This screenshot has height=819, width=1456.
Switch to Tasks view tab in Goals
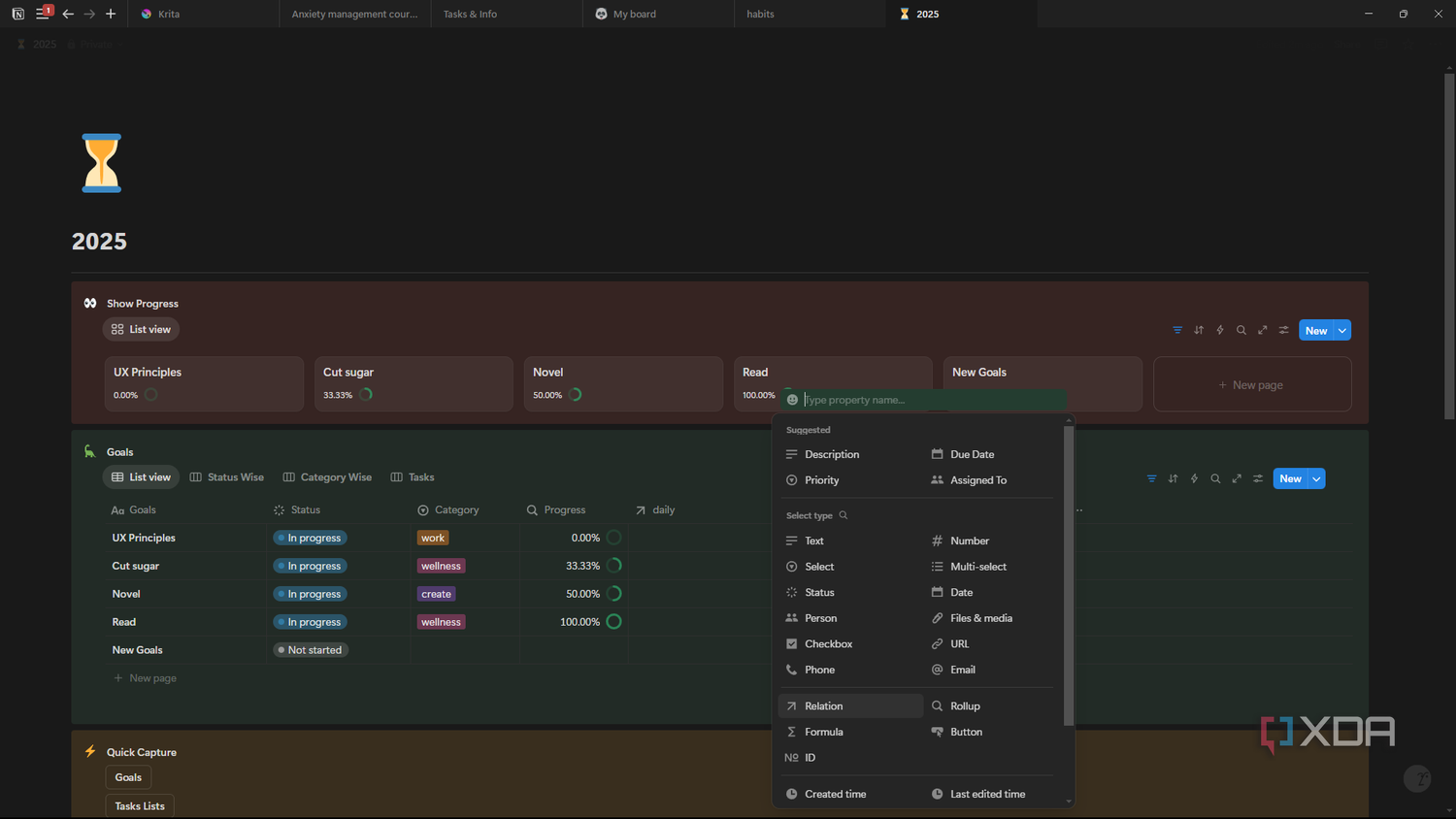413,477
